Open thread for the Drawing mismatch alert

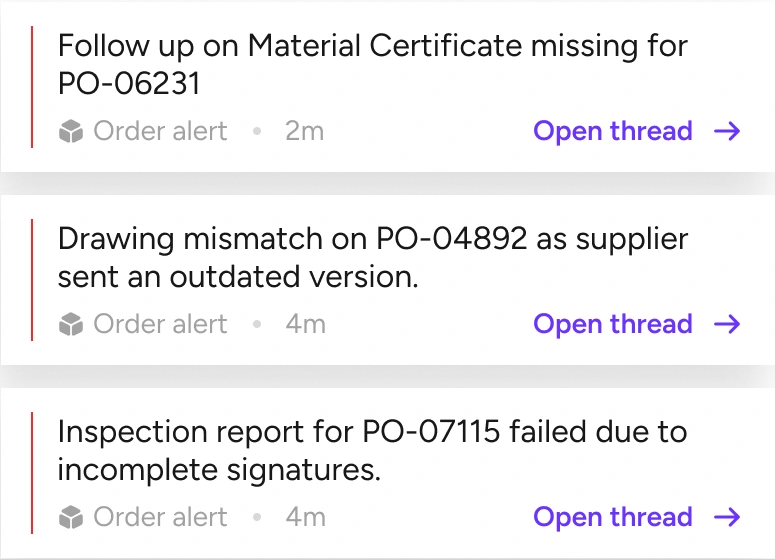click(x=612, y=324)
